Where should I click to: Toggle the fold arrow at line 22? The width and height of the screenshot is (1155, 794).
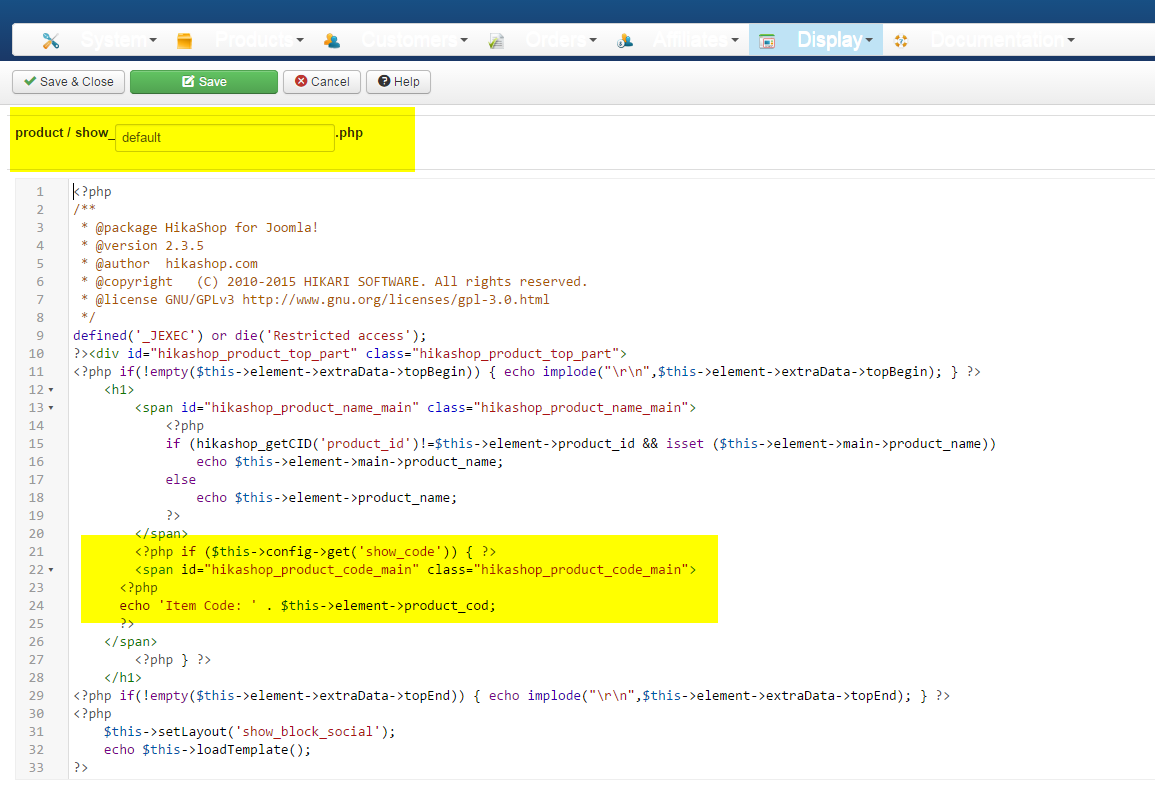point(50,570)
